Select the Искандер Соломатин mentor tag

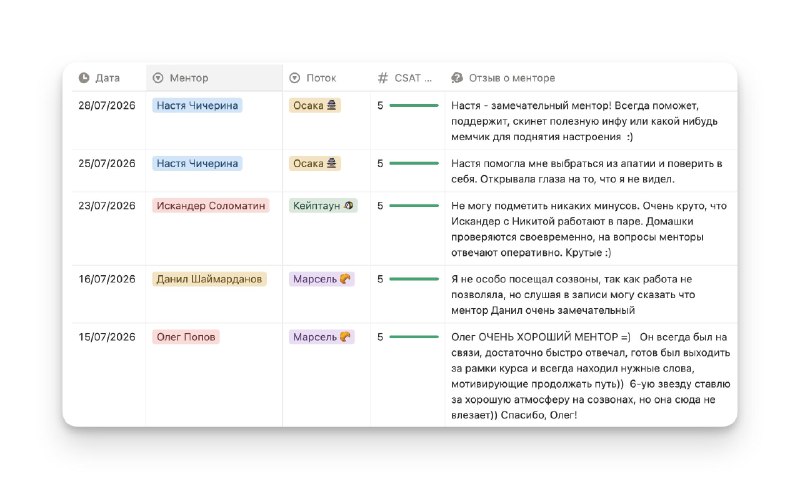pyautogui.click(x=211, y=205)
